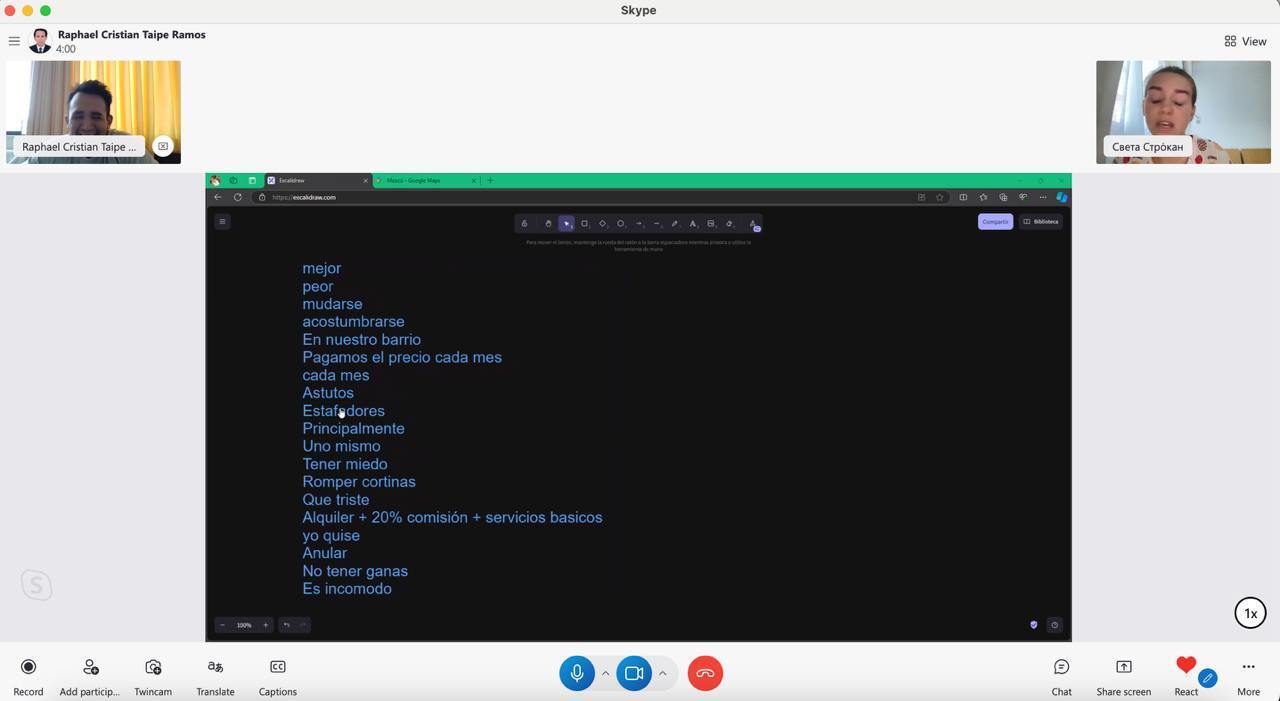Select the text 'No tener ganas'

(355, 571)
